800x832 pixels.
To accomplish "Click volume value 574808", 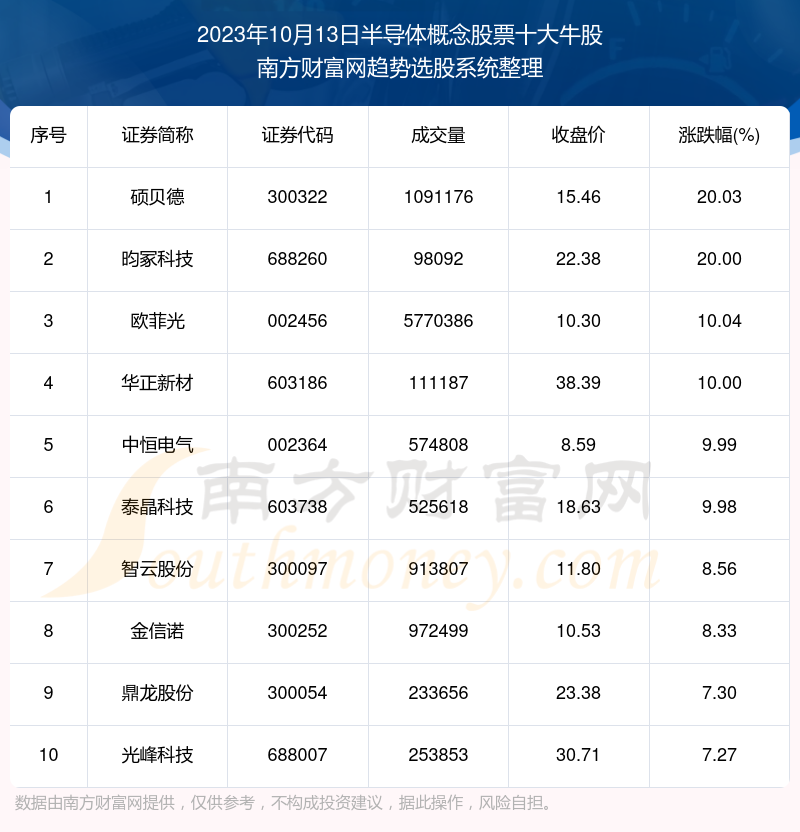I will tap(438, 445).
